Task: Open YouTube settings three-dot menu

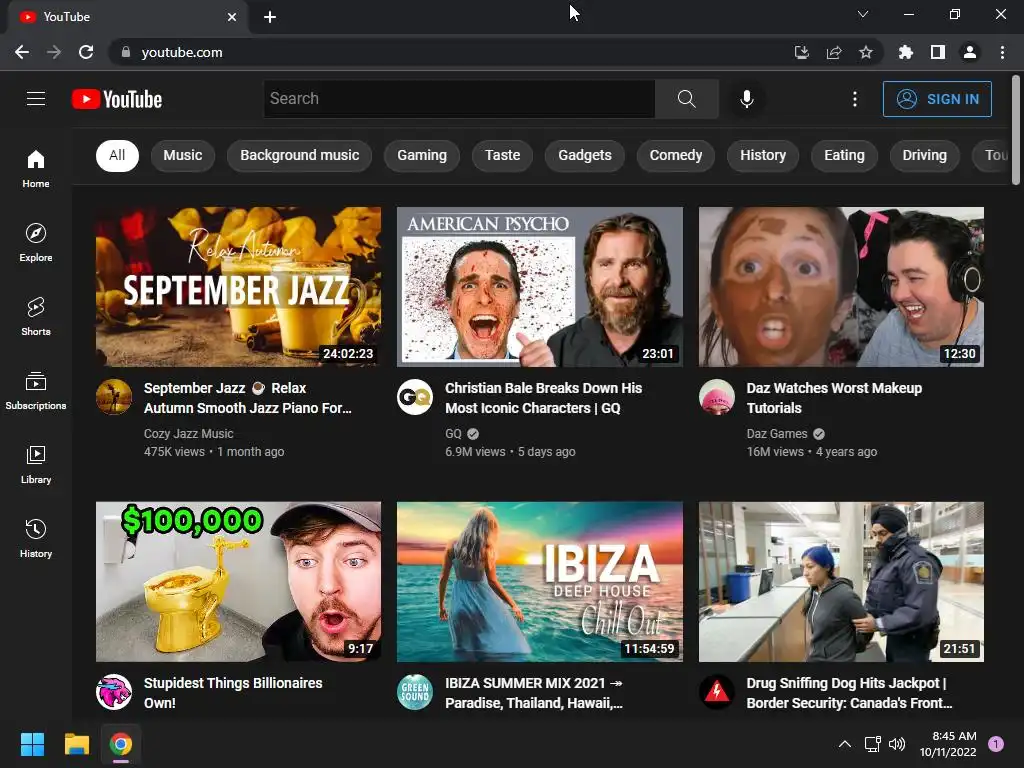Action: coord(855,99)
